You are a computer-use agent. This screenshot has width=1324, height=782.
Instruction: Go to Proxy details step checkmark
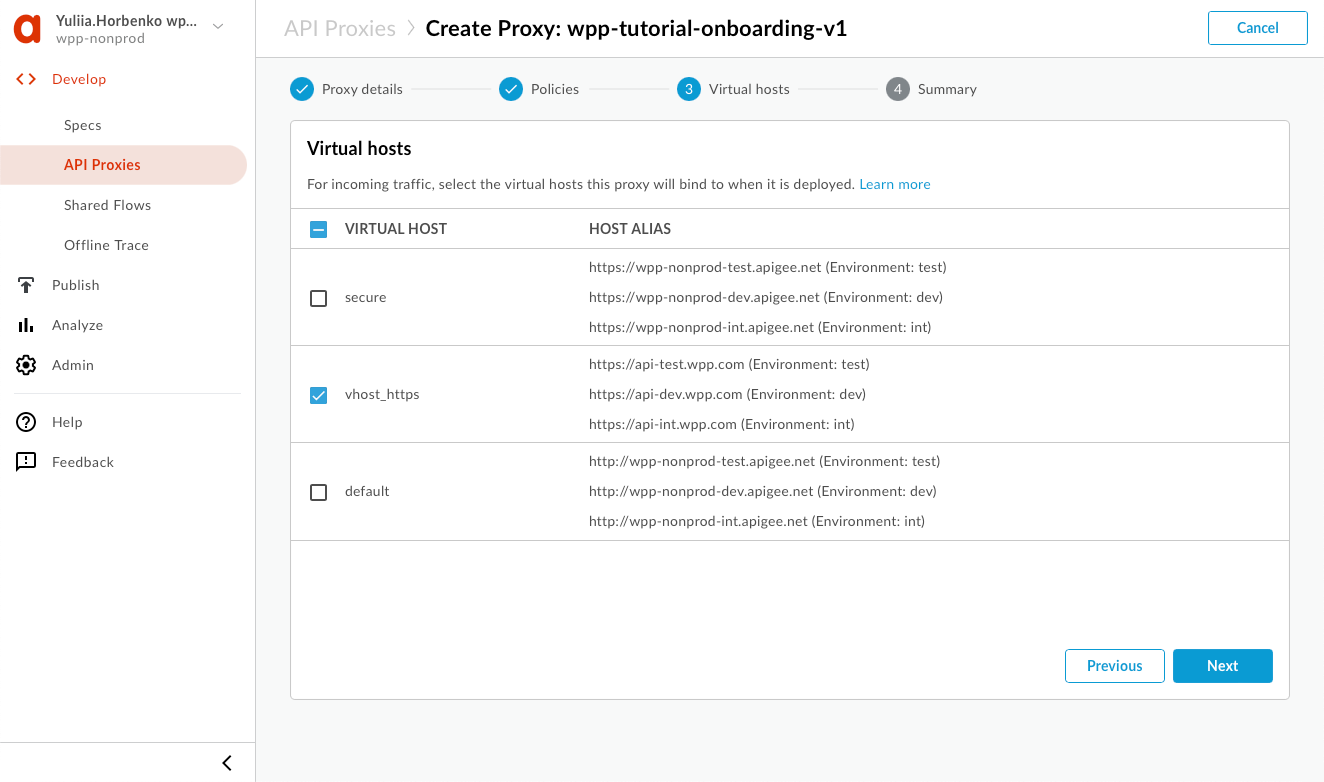click(302, 89)
